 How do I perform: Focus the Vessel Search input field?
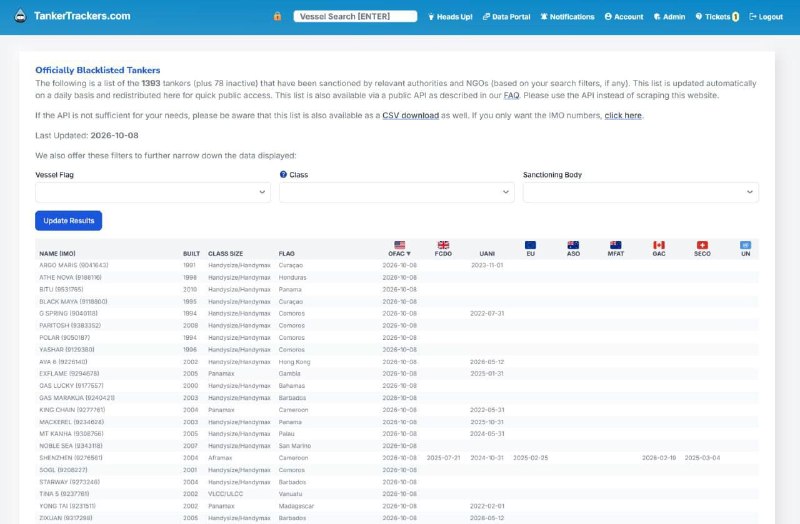(x=355, y=16)
